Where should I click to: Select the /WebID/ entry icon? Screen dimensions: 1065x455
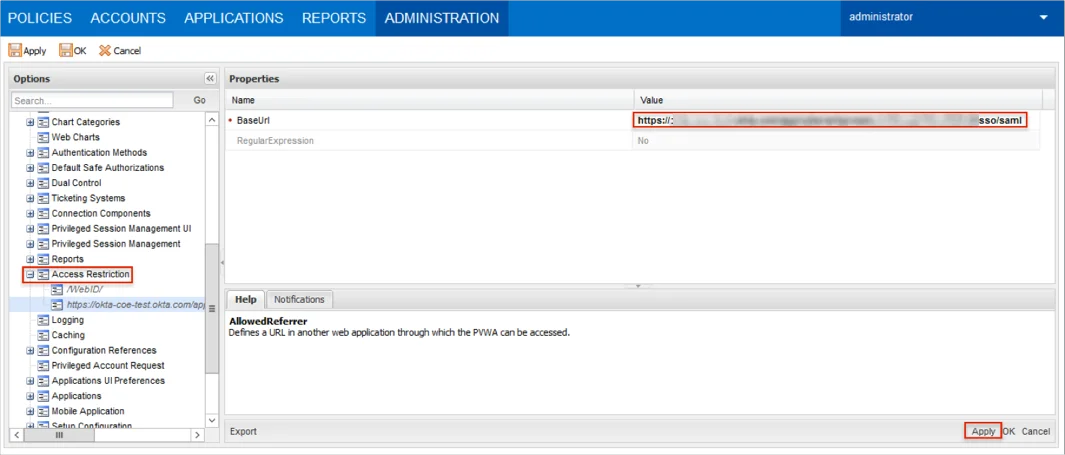(58, 289)
